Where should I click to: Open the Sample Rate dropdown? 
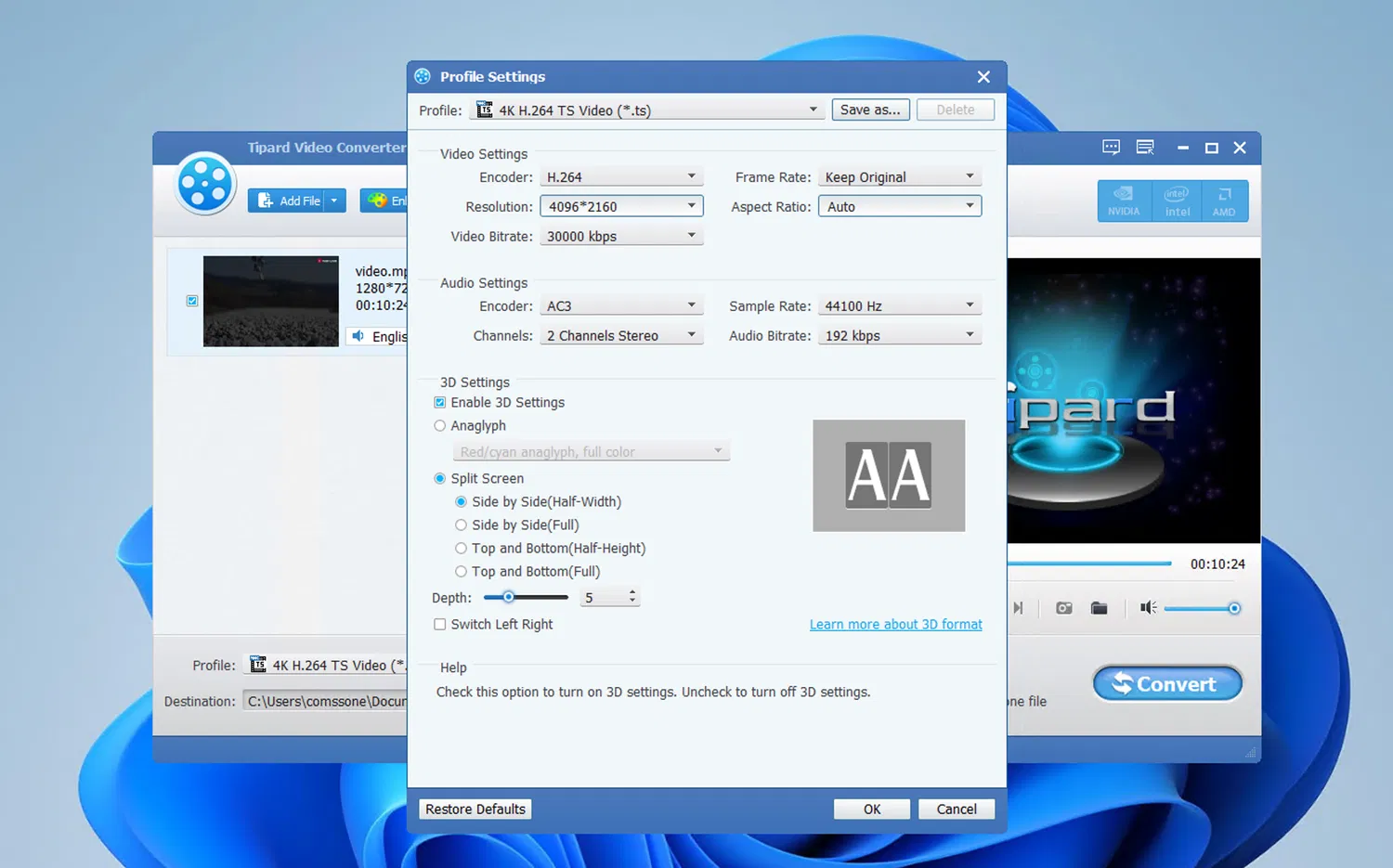(x=899, y=305)
